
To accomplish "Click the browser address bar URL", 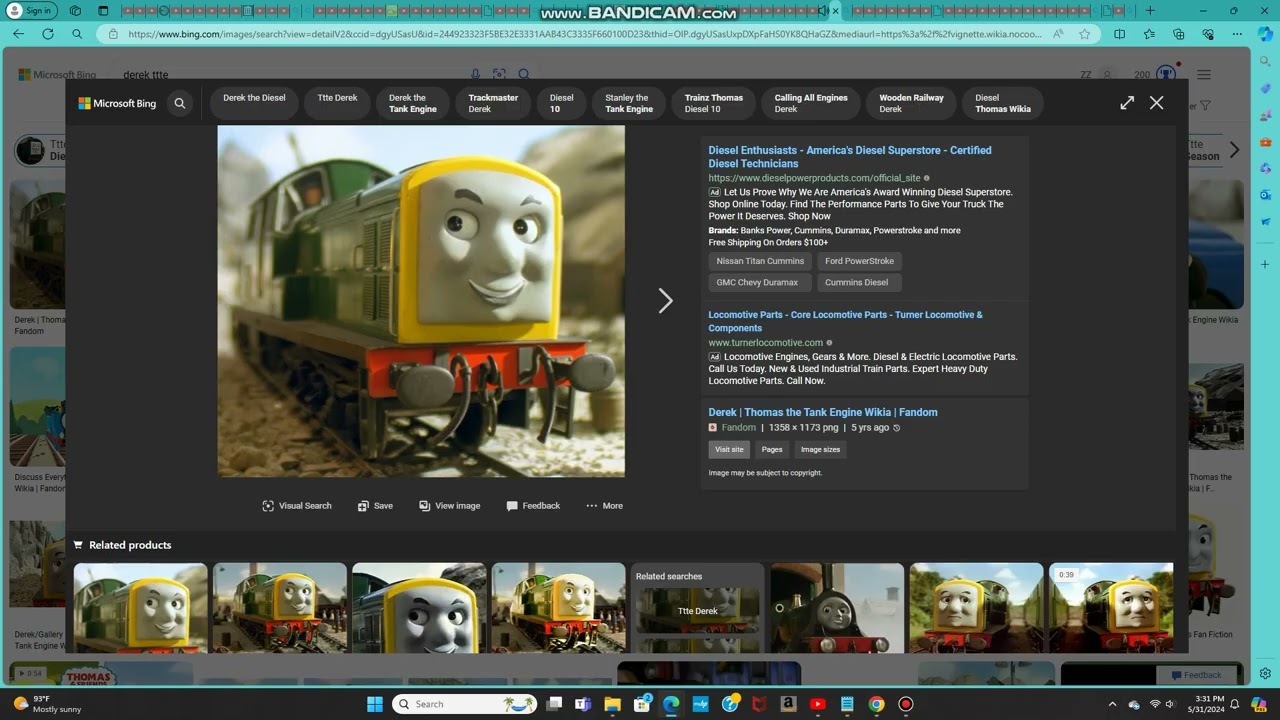I will [585, 34].
